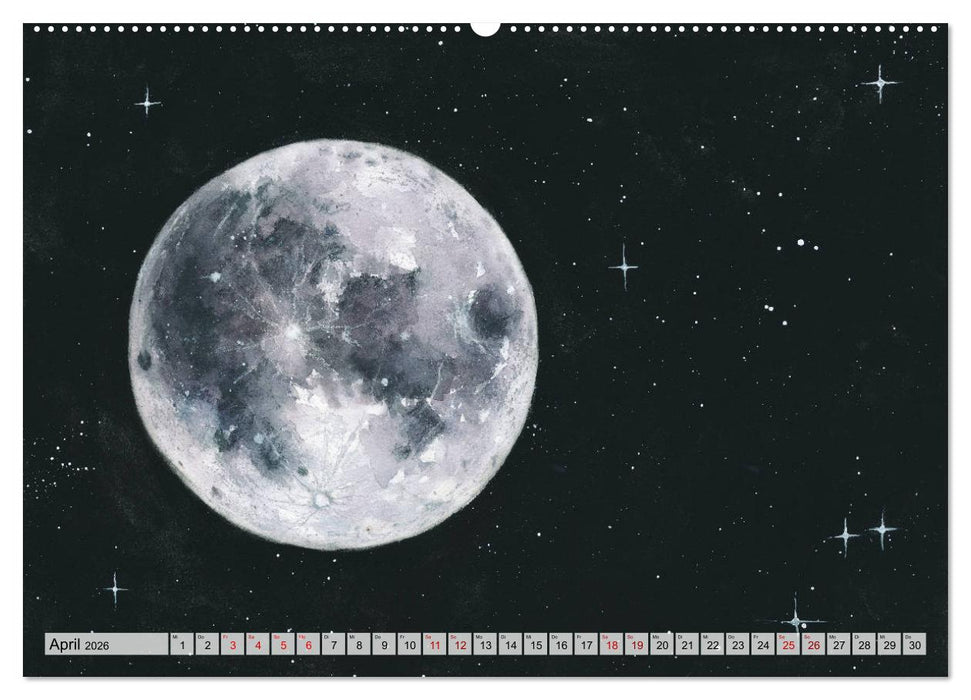Click the sparkle star in top-left sky
971x700 pixels.
[x=148, y=101]
